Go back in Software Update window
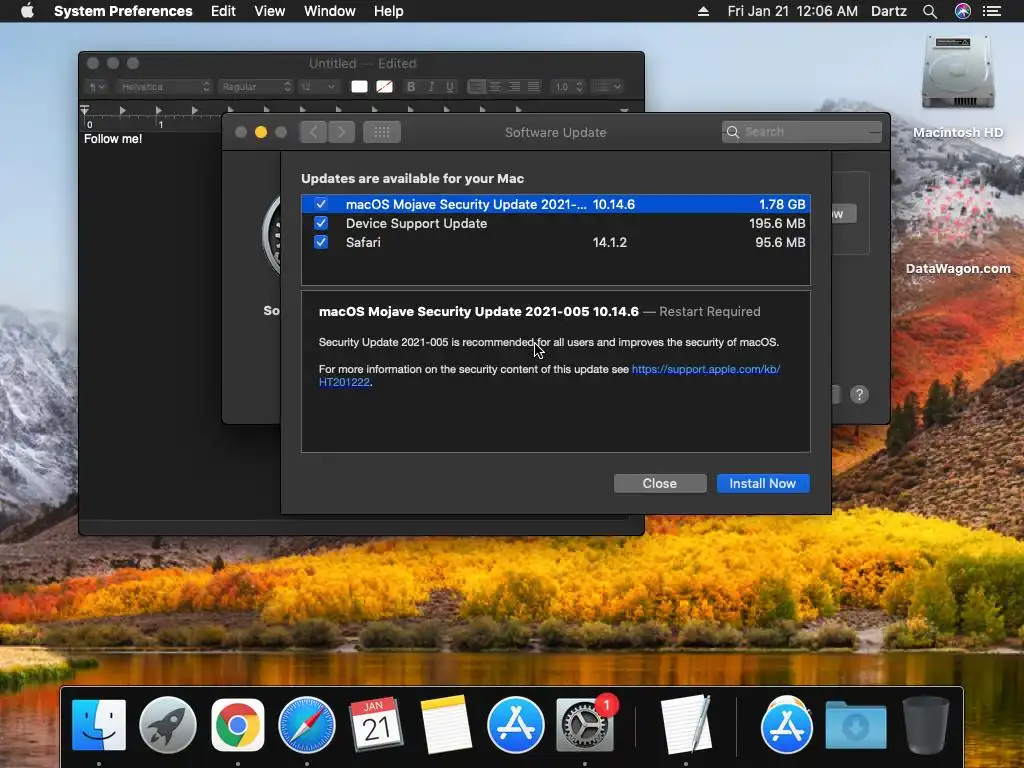This screenshot has width=1024, height=768. (x=313, y=132)
